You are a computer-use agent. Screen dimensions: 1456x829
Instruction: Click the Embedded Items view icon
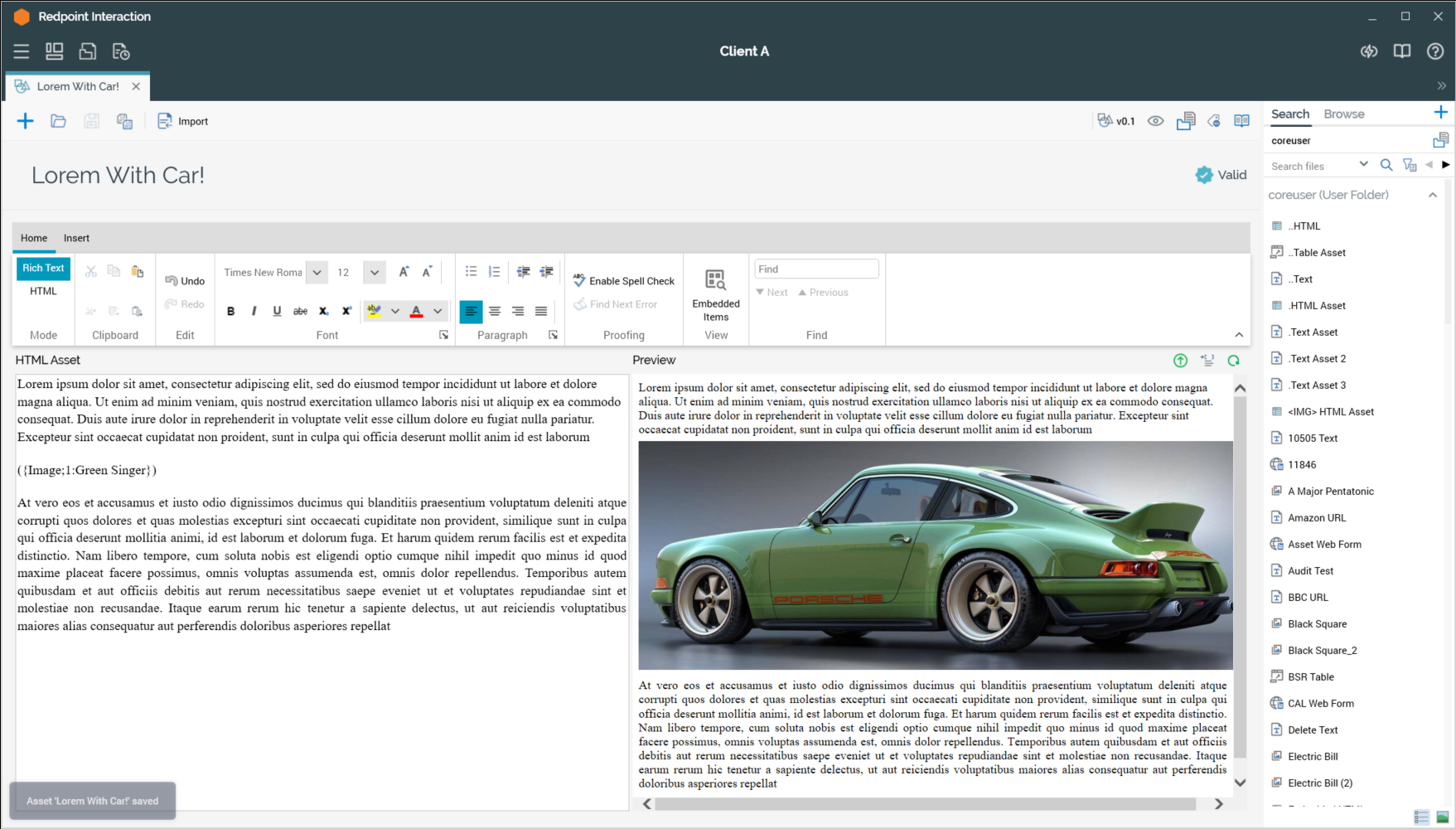[x=715, y=280]
